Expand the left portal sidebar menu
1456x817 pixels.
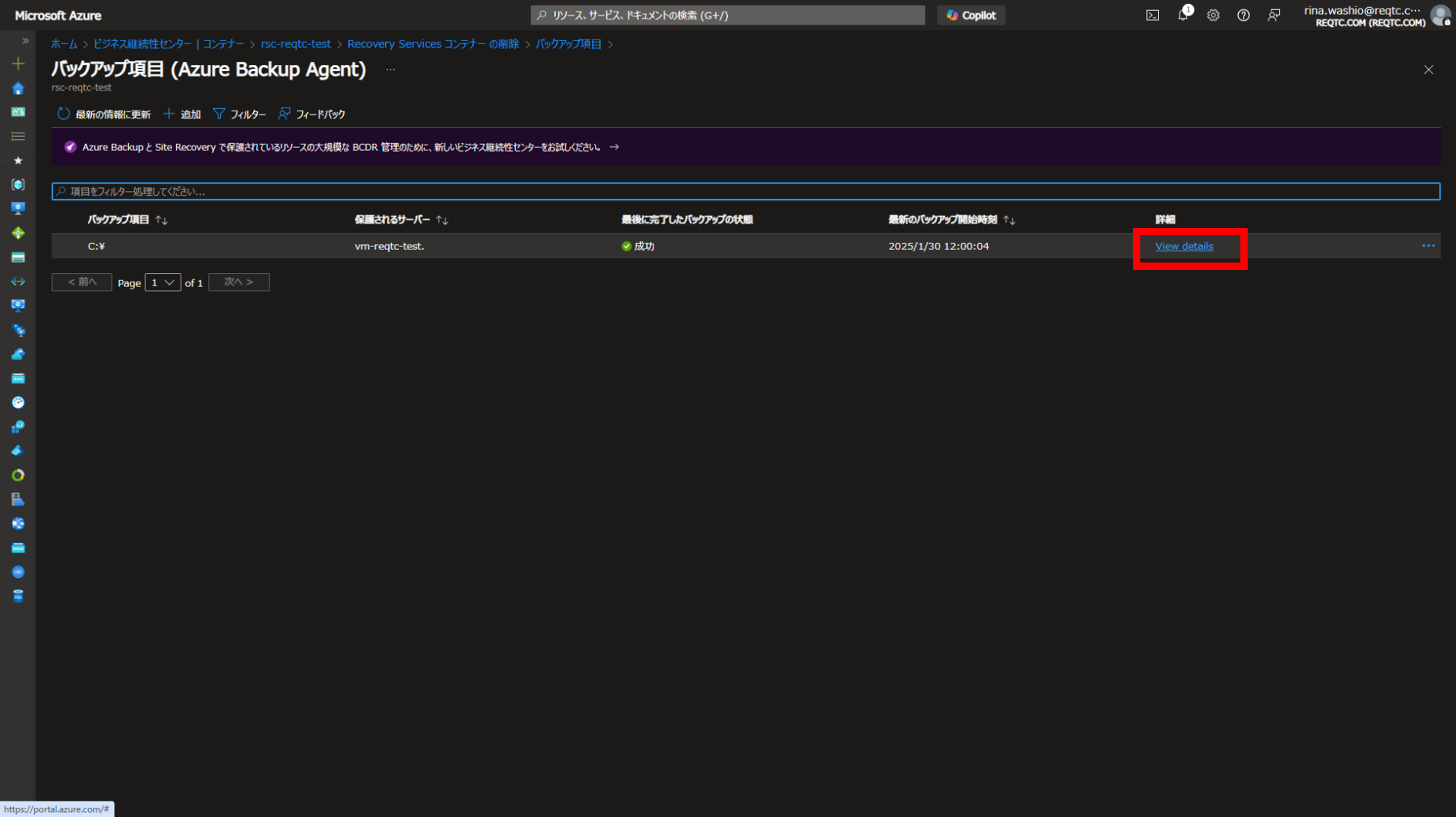point(25,41)
